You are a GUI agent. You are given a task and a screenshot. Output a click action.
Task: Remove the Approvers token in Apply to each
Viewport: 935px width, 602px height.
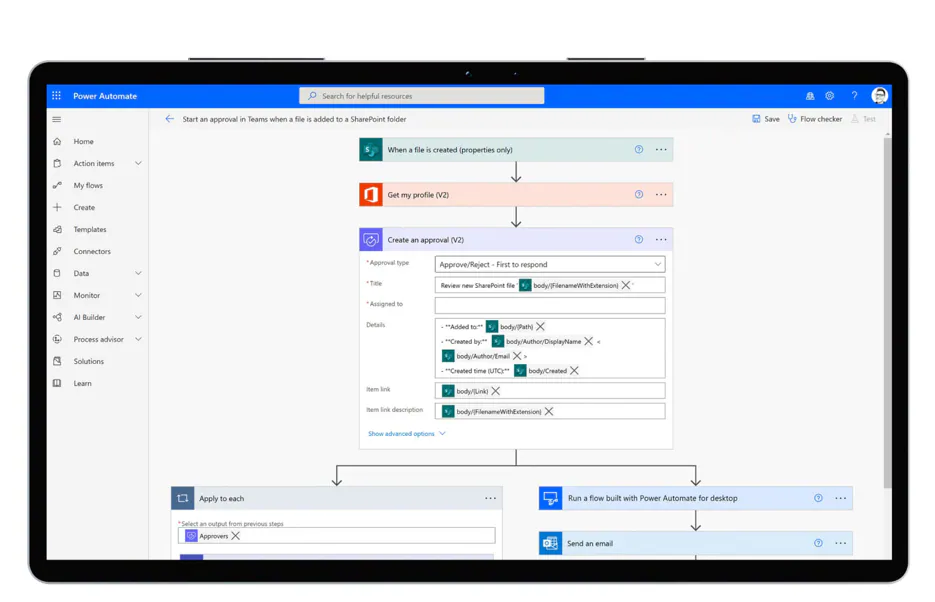236,536
